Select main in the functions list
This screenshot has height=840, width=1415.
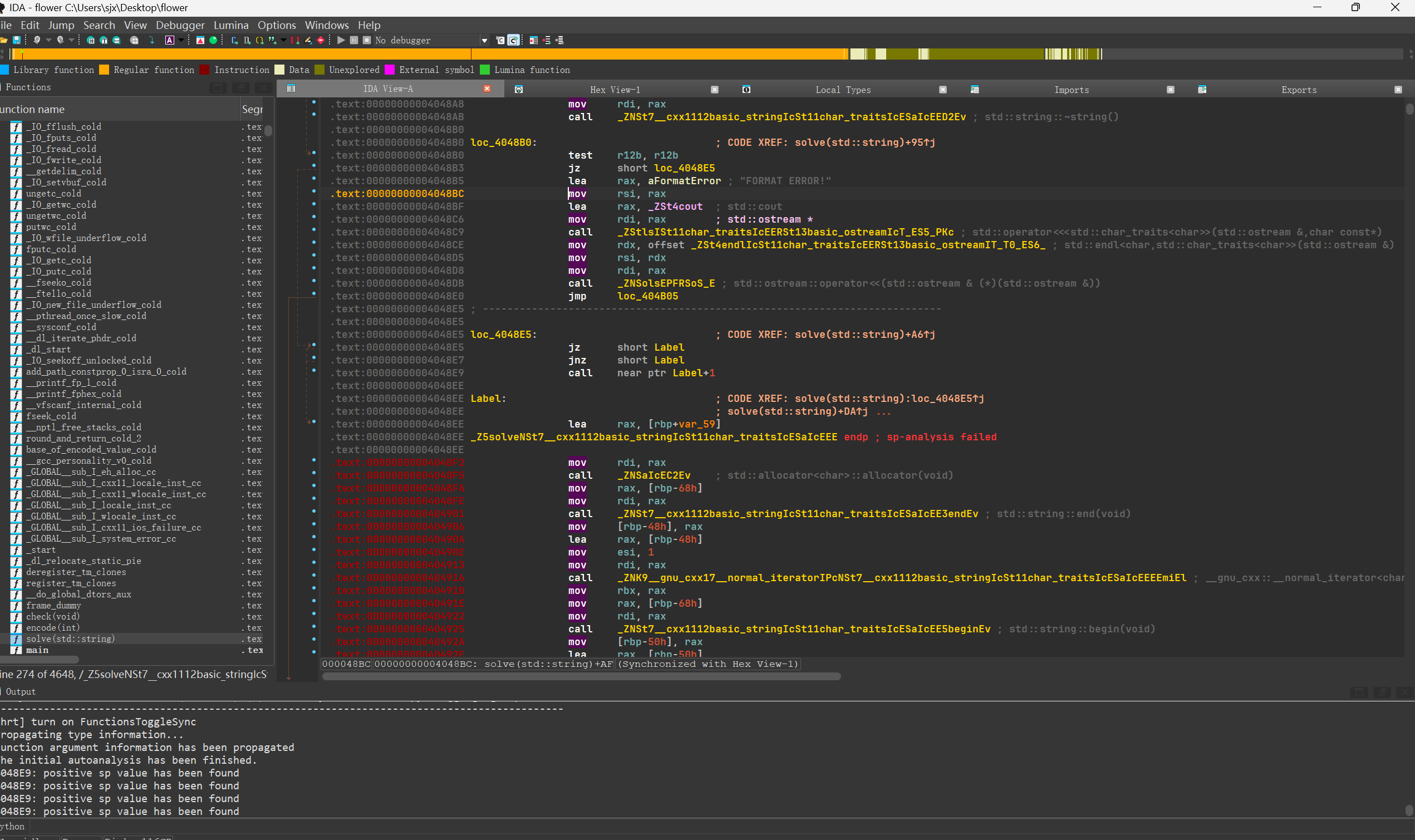click(37, 650)
